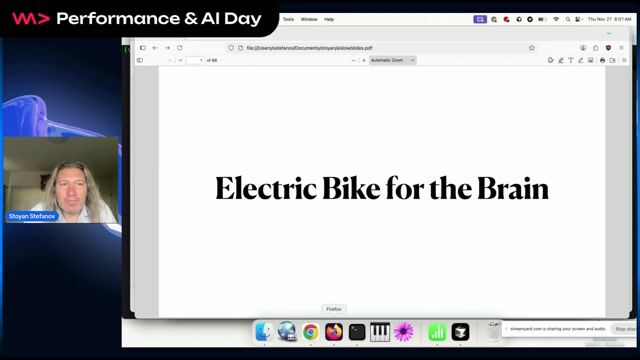Open Spotlight search in menu bar
Image resolution: width=640 pixels, height=360 pixels.
tap(568, 19)
